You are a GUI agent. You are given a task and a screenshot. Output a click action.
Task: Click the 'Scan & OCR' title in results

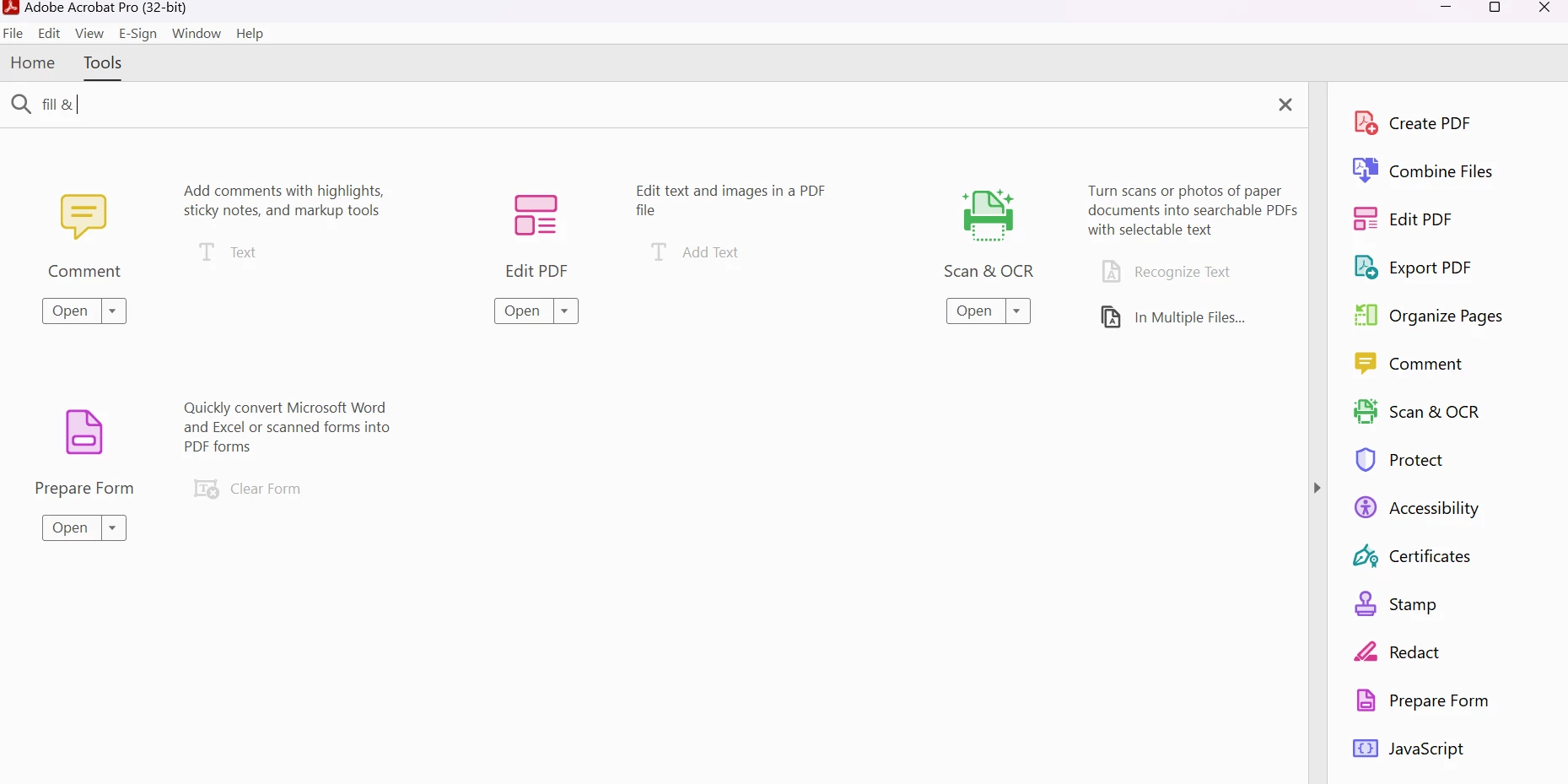coord(989,271)
